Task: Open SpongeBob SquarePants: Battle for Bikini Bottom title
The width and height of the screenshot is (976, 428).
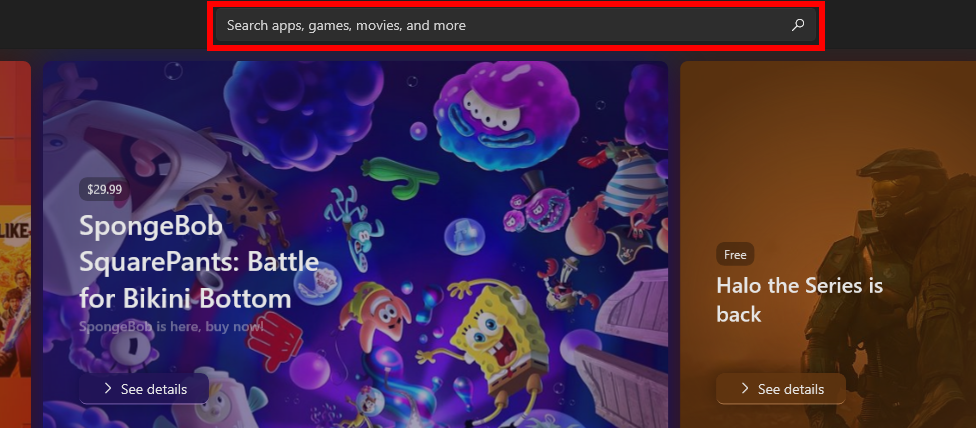Action: tap(199, 262)
